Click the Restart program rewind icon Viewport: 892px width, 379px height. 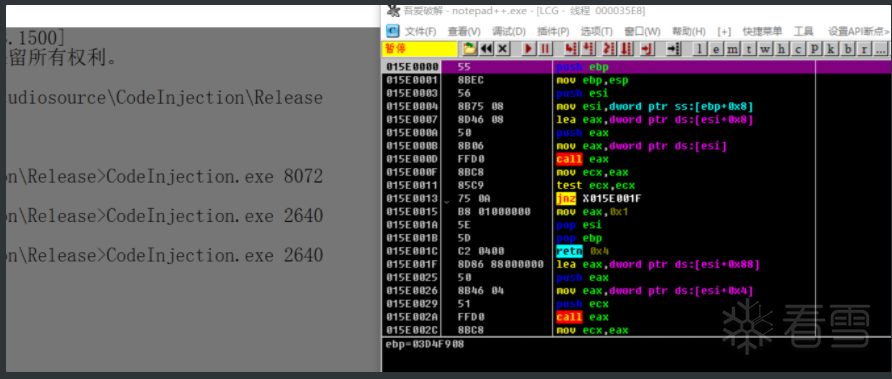[486, 49]
